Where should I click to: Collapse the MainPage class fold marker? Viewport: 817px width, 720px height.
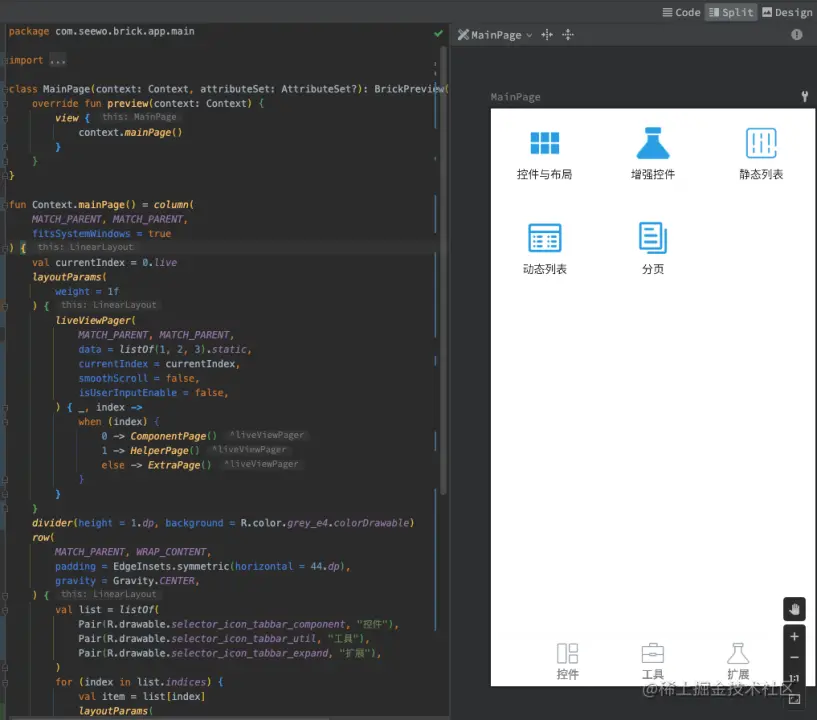pyautogui.click(x=5, y=89)
